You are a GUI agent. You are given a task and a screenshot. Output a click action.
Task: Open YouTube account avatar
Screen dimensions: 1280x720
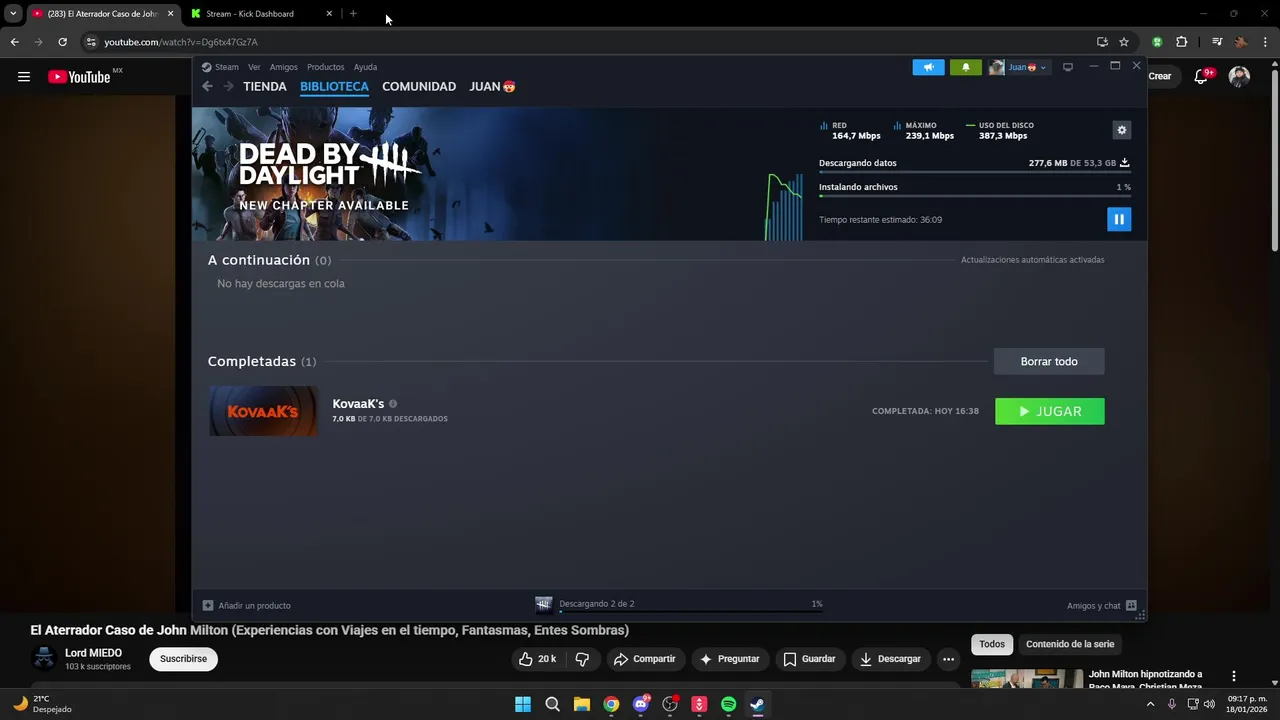[1239, 77]
